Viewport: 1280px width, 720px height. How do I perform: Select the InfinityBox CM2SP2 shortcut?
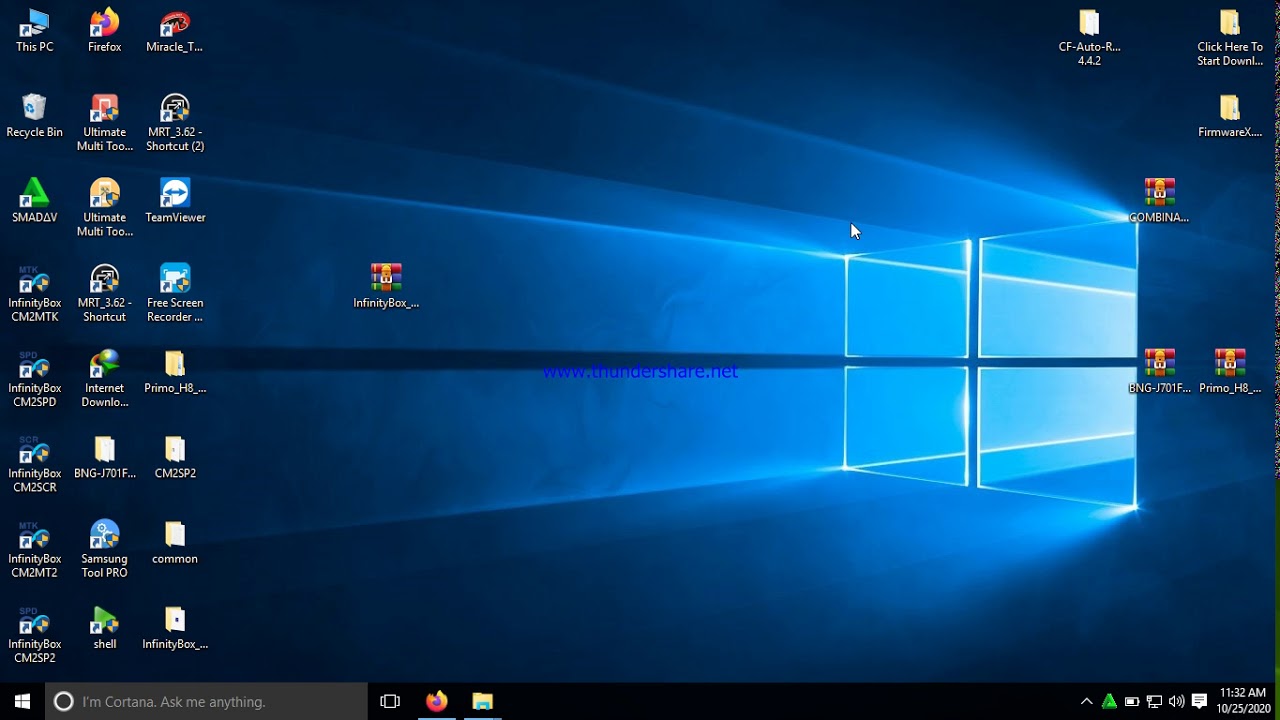click(34, 635)
